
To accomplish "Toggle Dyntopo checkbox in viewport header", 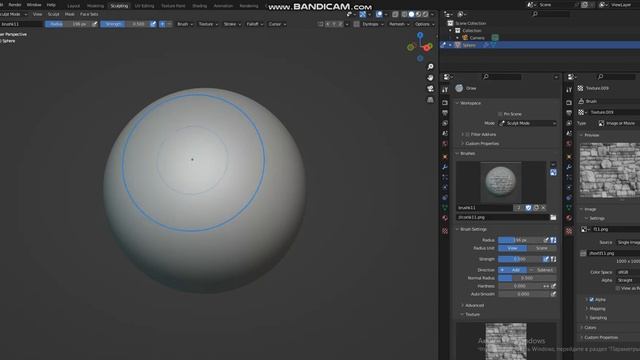I will (356, 24).
